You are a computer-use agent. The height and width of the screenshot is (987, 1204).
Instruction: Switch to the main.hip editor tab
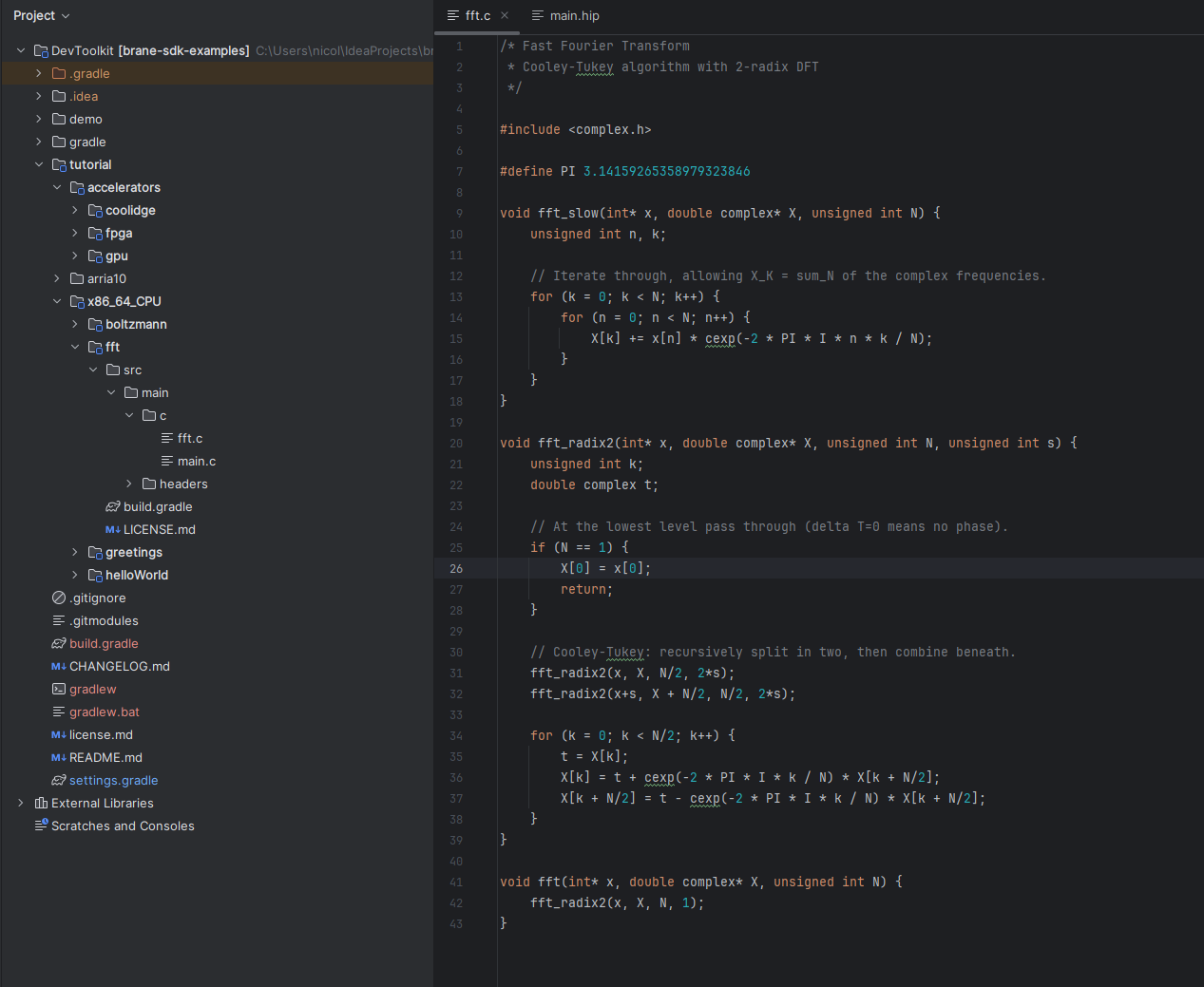(570, 16)
